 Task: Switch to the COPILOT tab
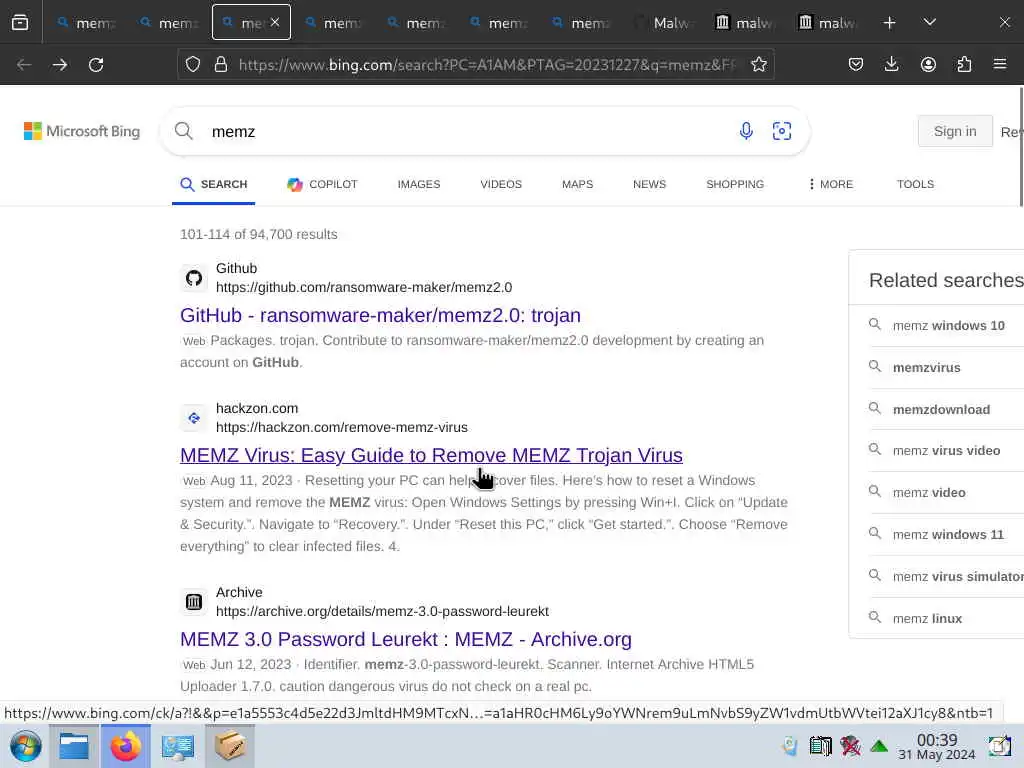[322, 185]
